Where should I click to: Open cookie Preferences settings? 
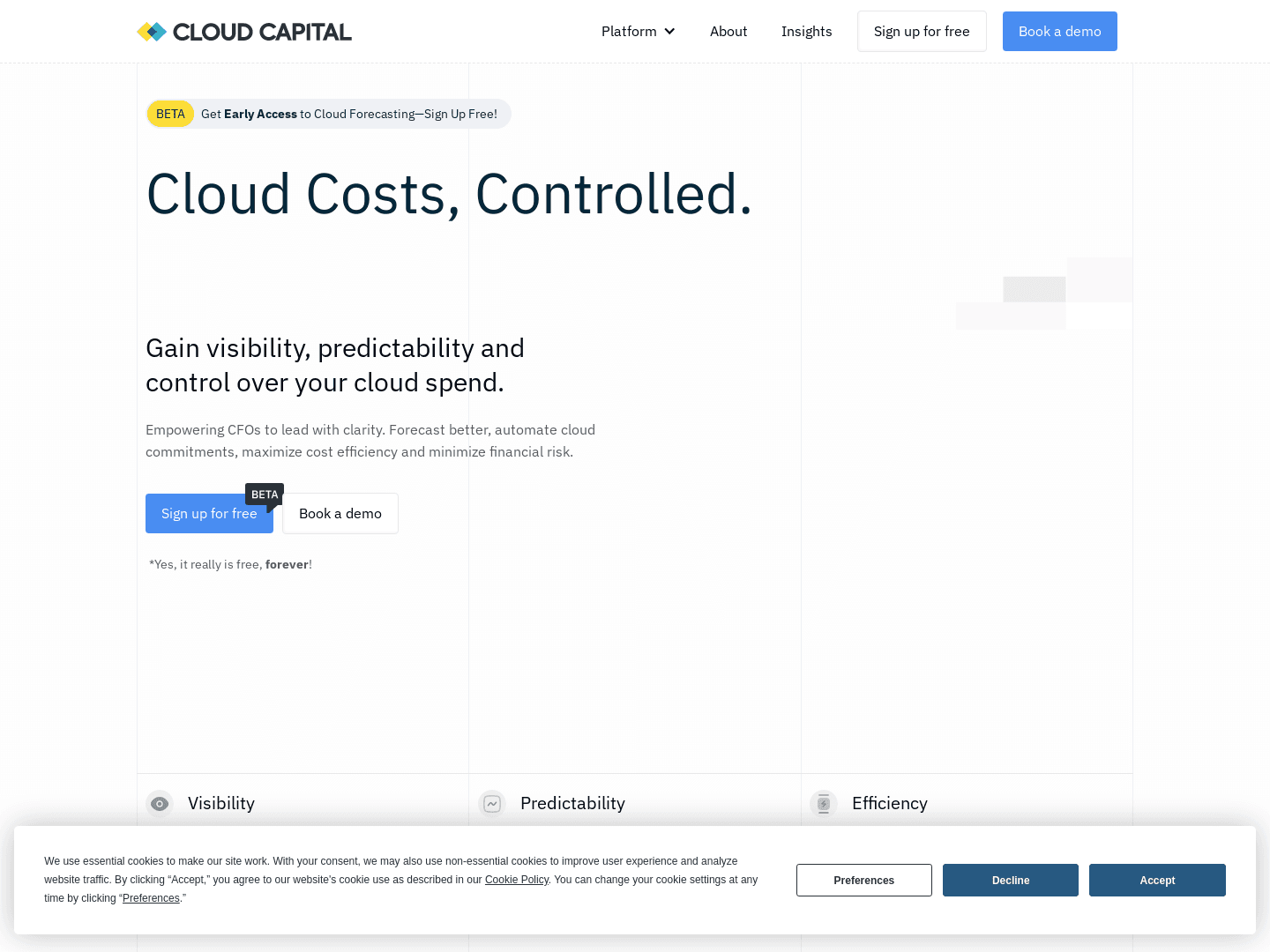point(863,880)
